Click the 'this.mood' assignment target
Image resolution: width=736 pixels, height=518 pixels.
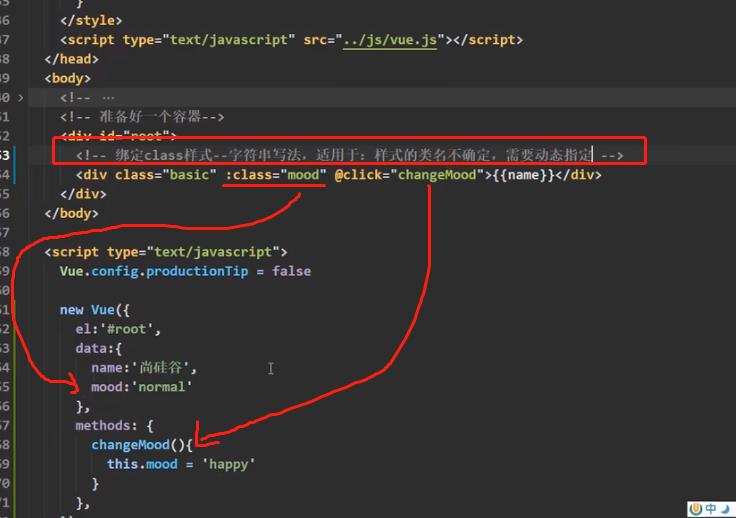click(x=142, y=464)
